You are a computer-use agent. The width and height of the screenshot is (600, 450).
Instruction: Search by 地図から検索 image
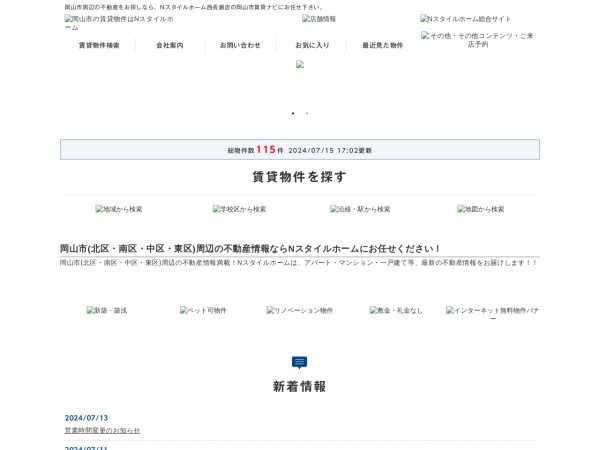(x=480, y=209)
